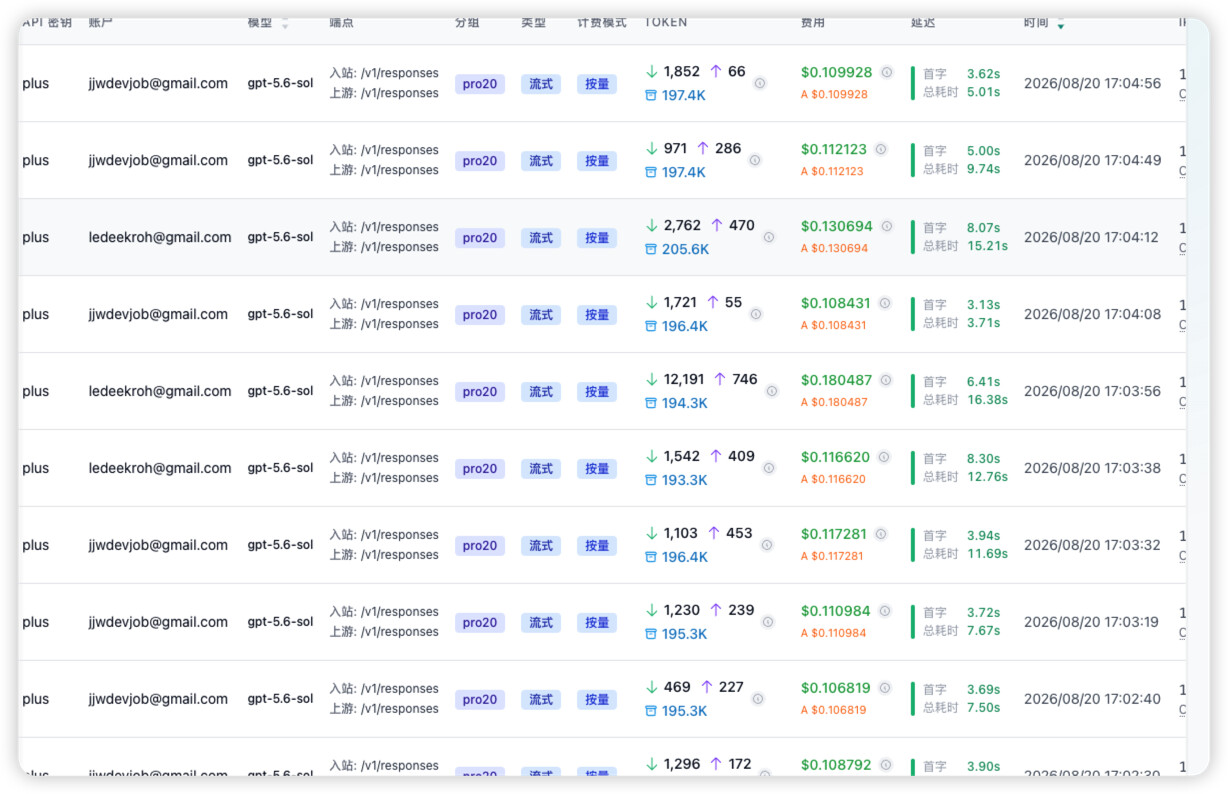Click timestamp 2026/08/20 17:03:32
Screen dimensions: 1228x794
click(x=1092, y=545)
